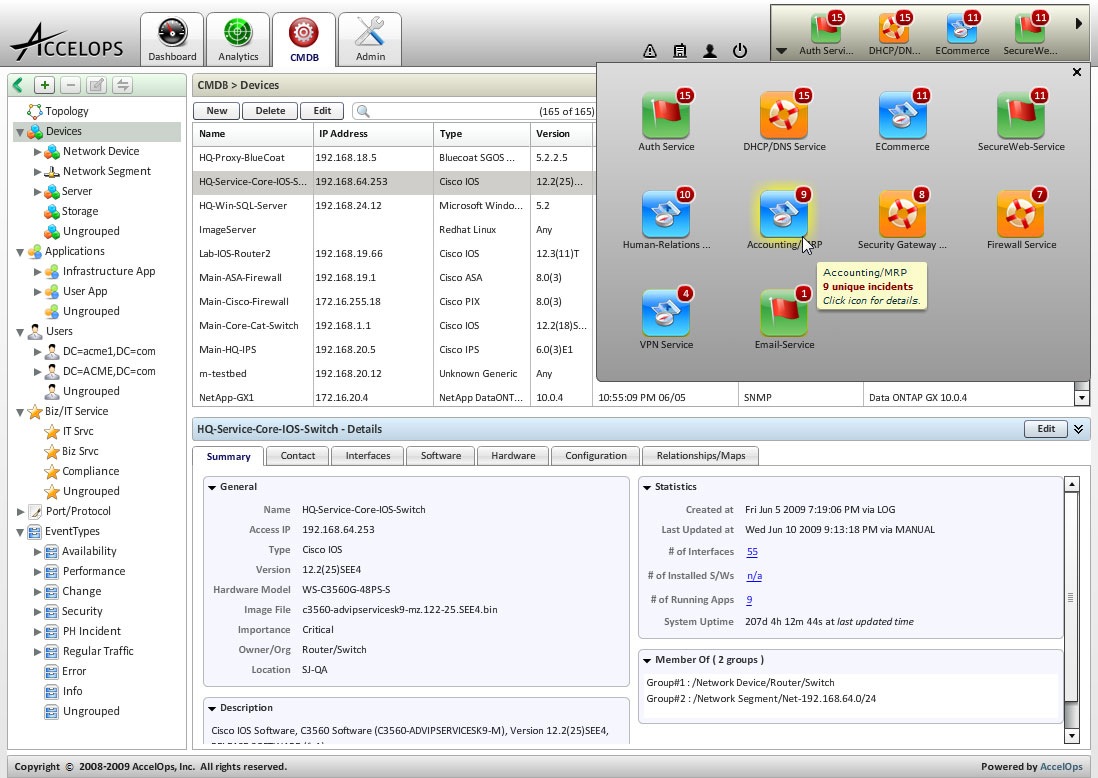The width and height of the screenshot is (1098, 778).
Task: Switch to the Relationships/Maps tab
Action: (x=700, y=456)
